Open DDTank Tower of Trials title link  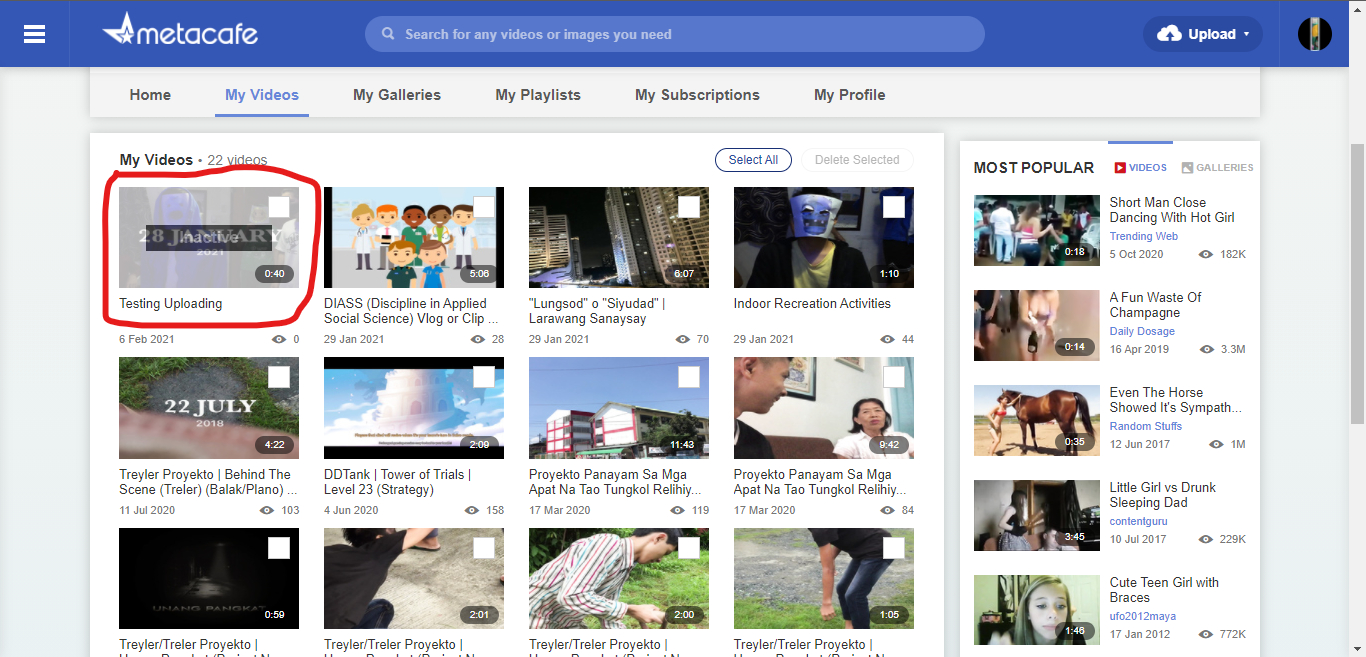397,482
